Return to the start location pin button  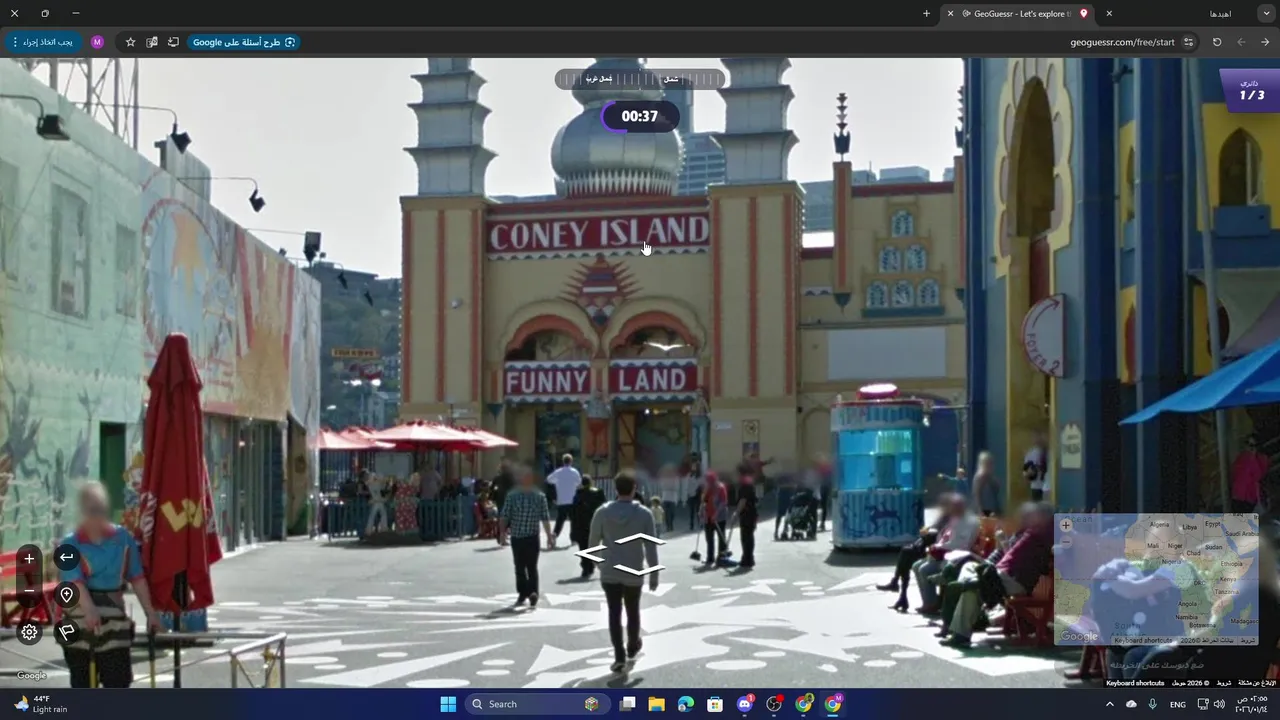click(x=66, y=595)
